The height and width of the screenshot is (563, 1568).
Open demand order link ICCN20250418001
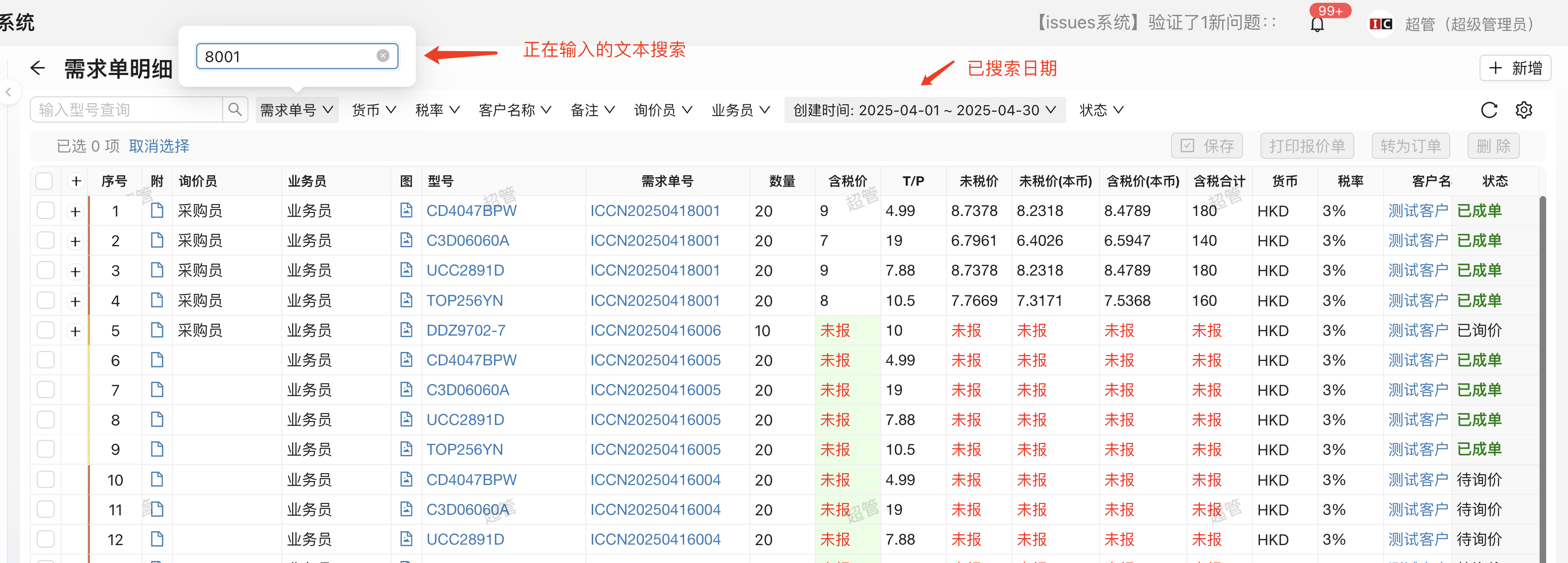[x=655, y=211]
